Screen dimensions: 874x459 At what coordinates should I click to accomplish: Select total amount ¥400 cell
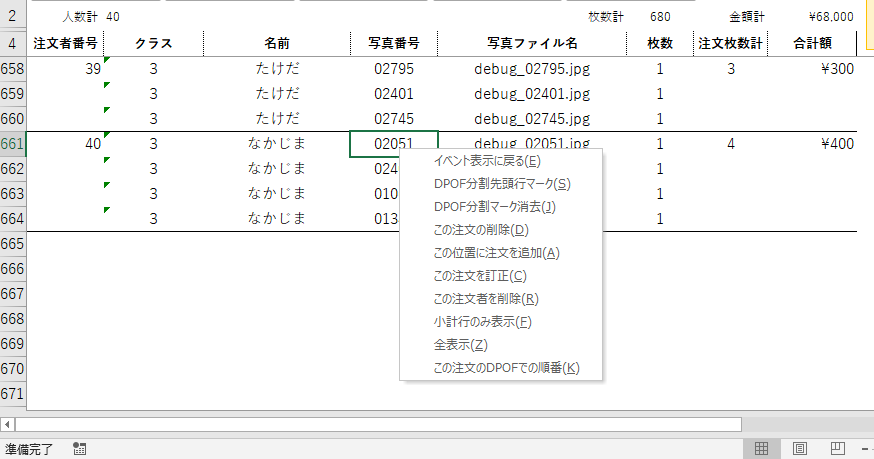[x=812, y=144]
